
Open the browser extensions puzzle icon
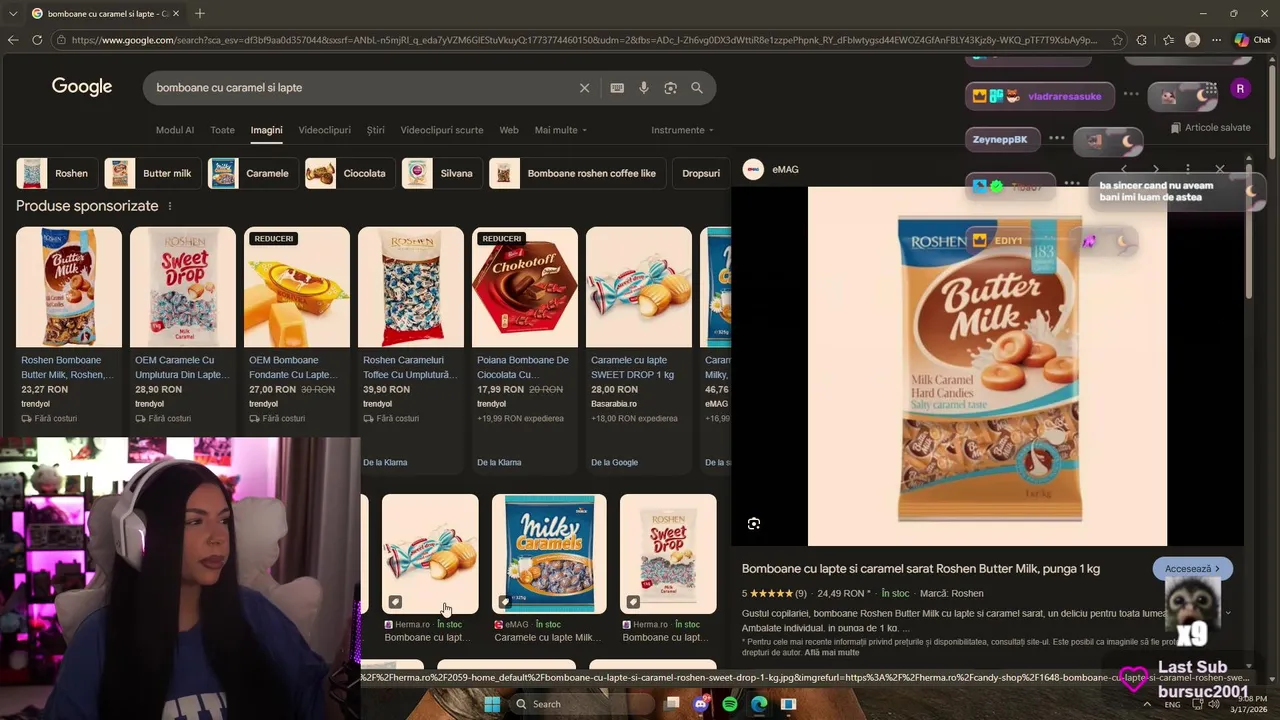click(x=1142, y=40)
